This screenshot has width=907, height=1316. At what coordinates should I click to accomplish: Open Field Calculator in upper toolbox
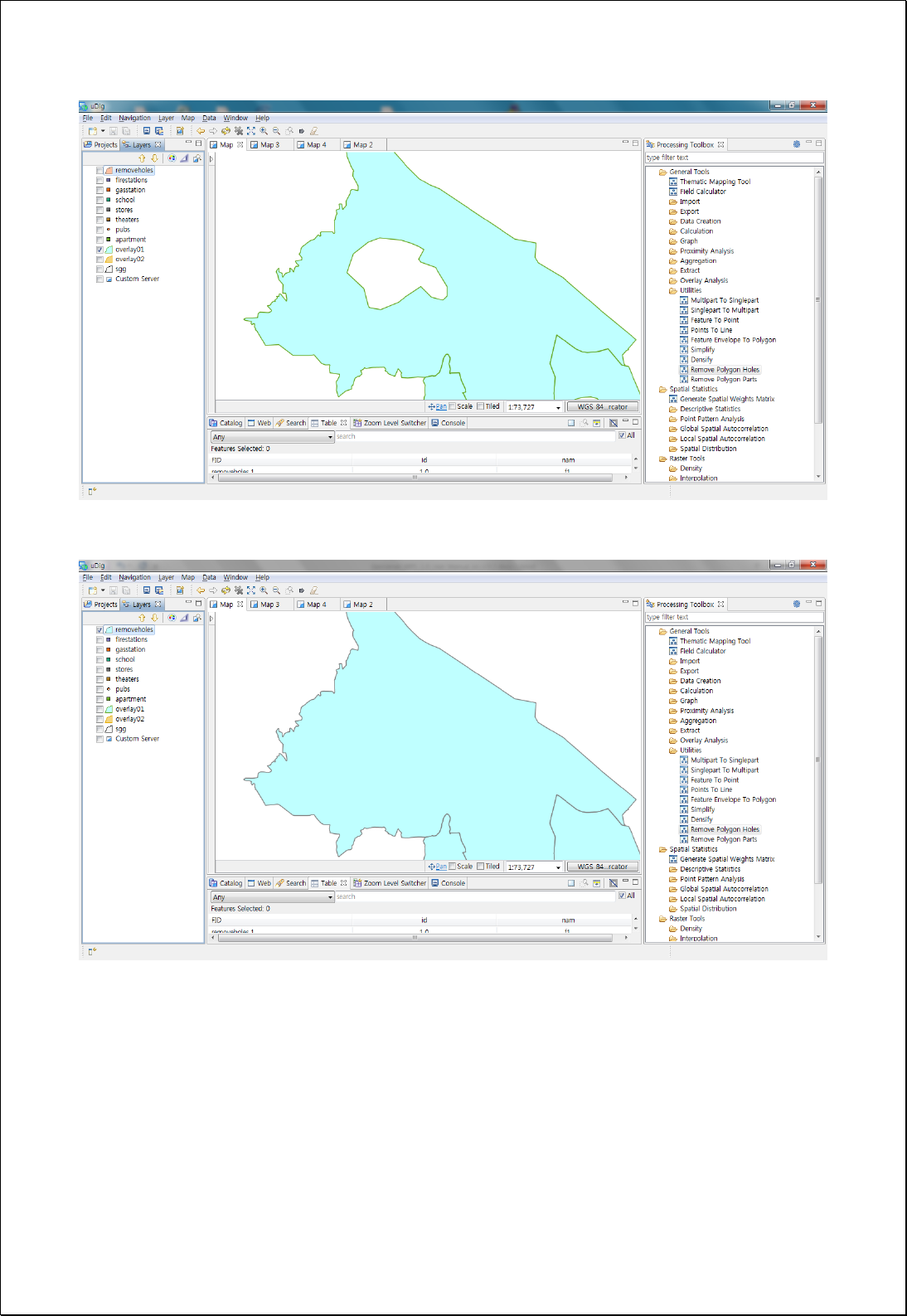click(702, 192)
